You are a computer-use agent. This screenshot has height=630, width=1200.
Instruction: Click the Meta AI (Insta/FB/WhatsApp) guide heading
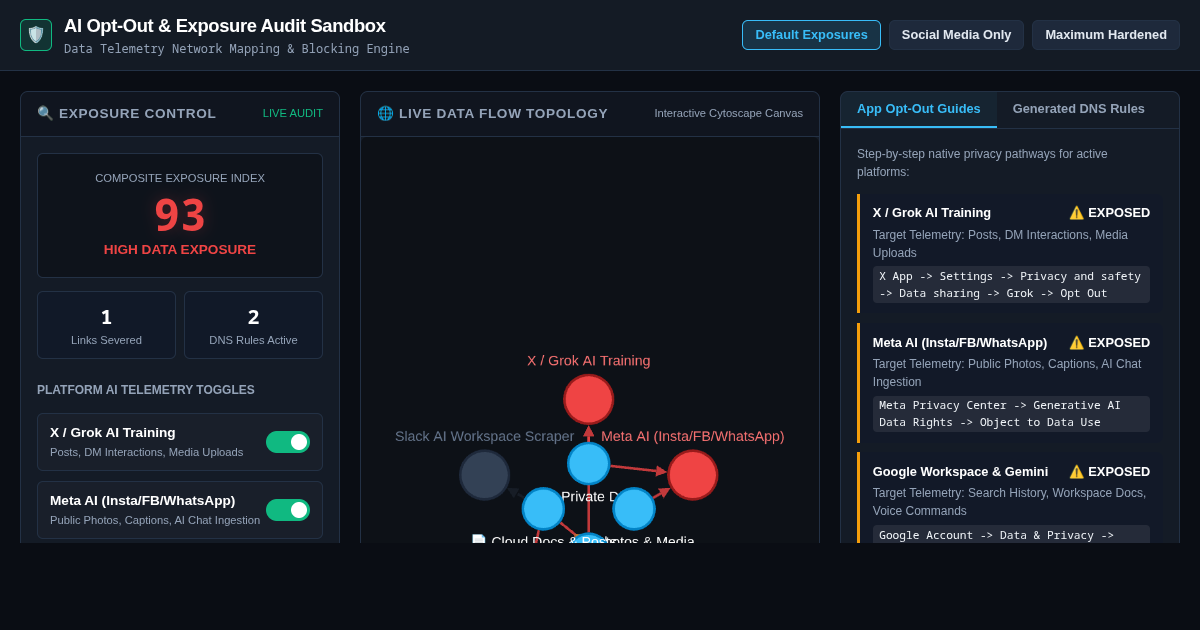(960, 342)
